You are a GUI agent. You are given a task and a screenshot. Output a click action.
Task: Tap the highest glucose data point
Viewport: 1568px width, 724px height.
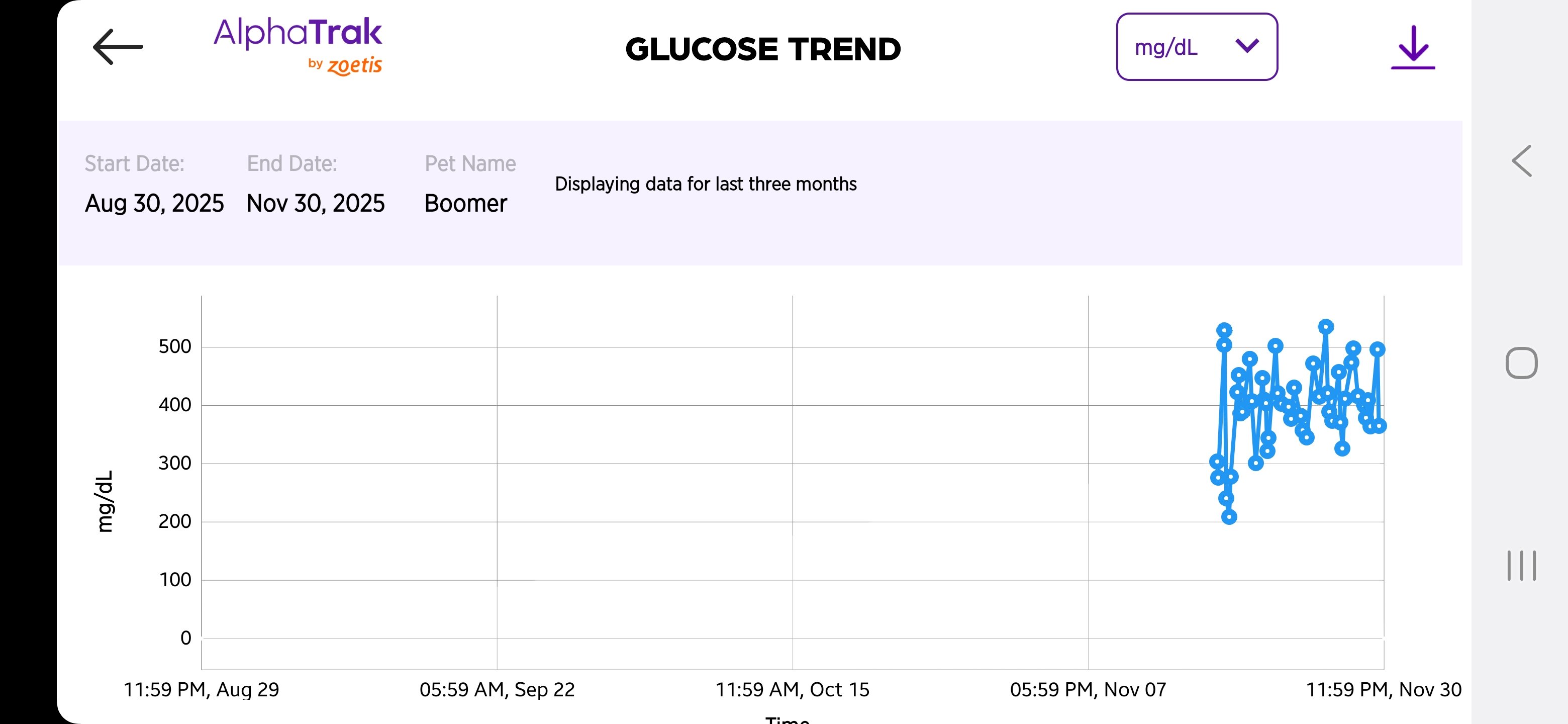pyautogui.click(x=1326, y=327)
